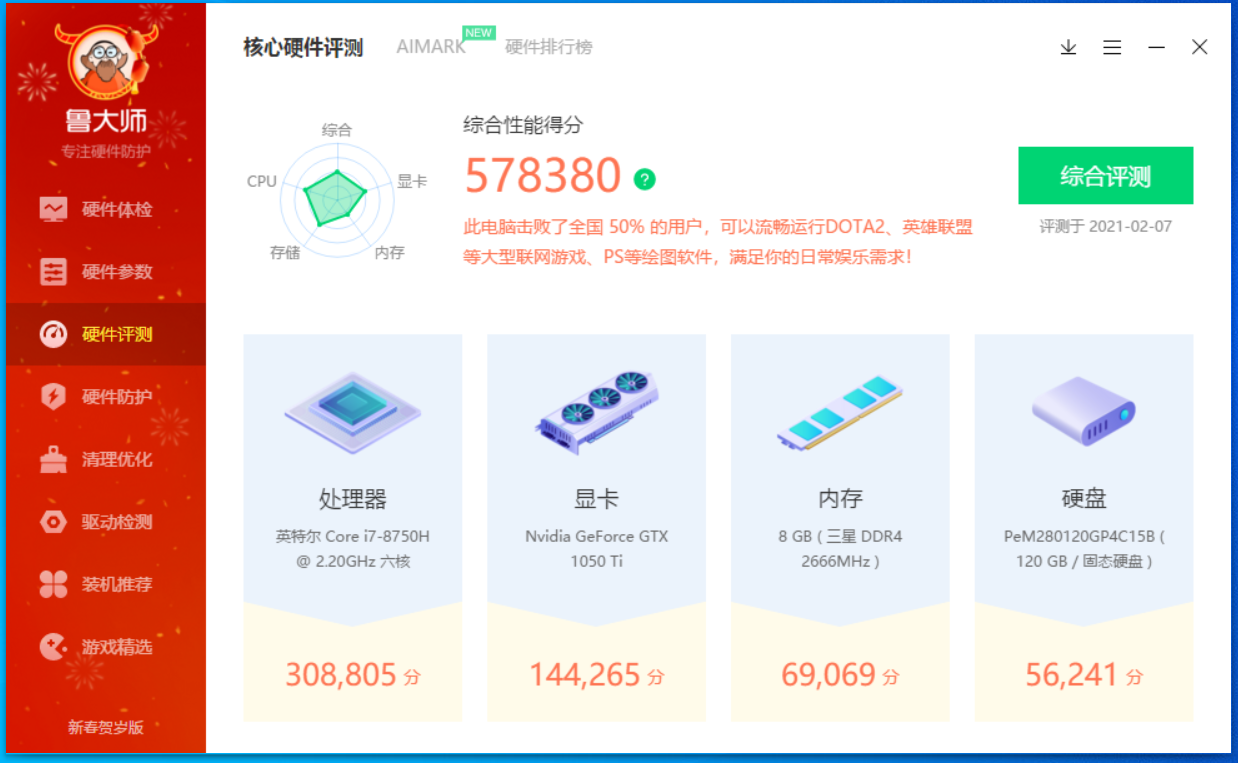
Task: Click 处理器 card title
Action: [x=352, y=498]
